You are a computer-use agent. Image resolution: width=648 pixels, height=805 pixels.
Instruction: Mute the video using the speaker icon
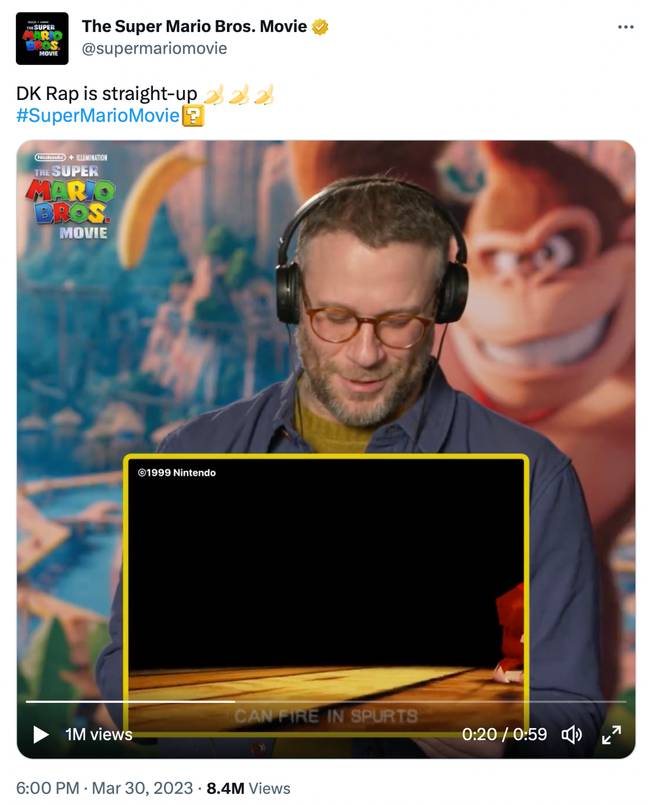(x=571, y=735)
